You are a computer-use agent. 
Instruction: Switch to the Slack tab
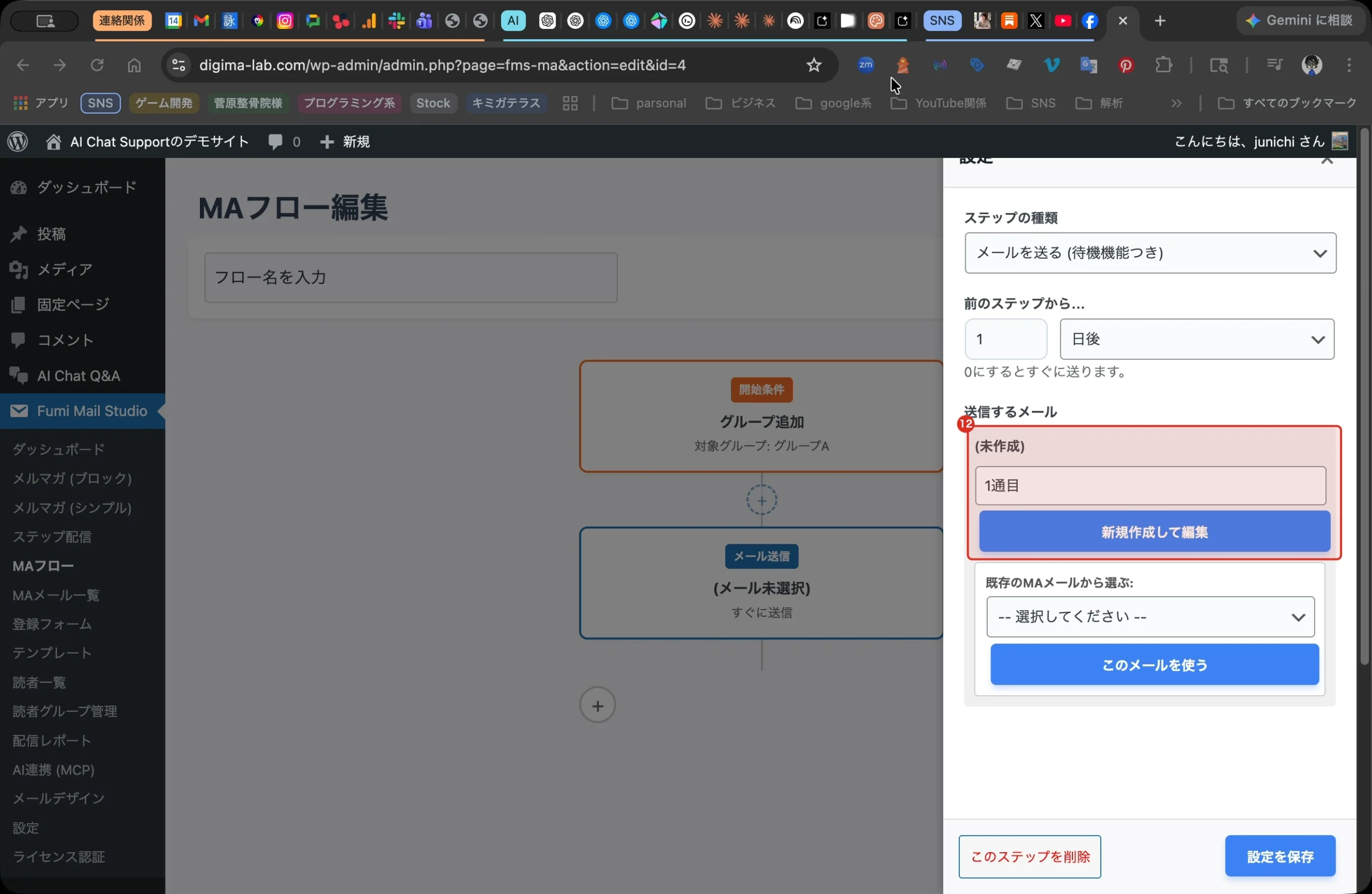click(x=396, y=21)
